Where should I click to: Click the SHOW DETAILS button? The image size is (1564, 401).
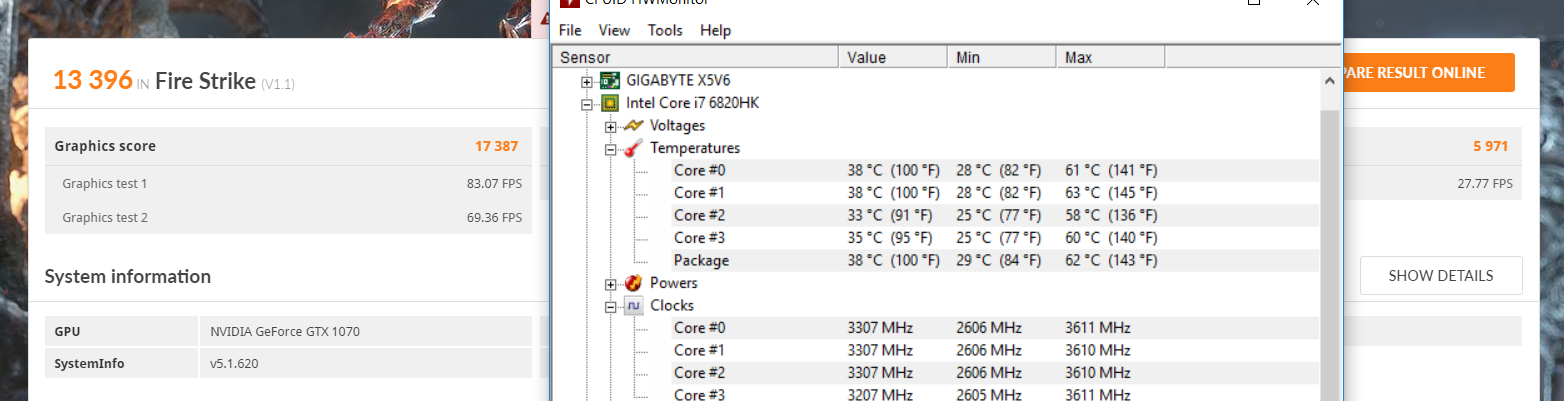coord(1441,276)
